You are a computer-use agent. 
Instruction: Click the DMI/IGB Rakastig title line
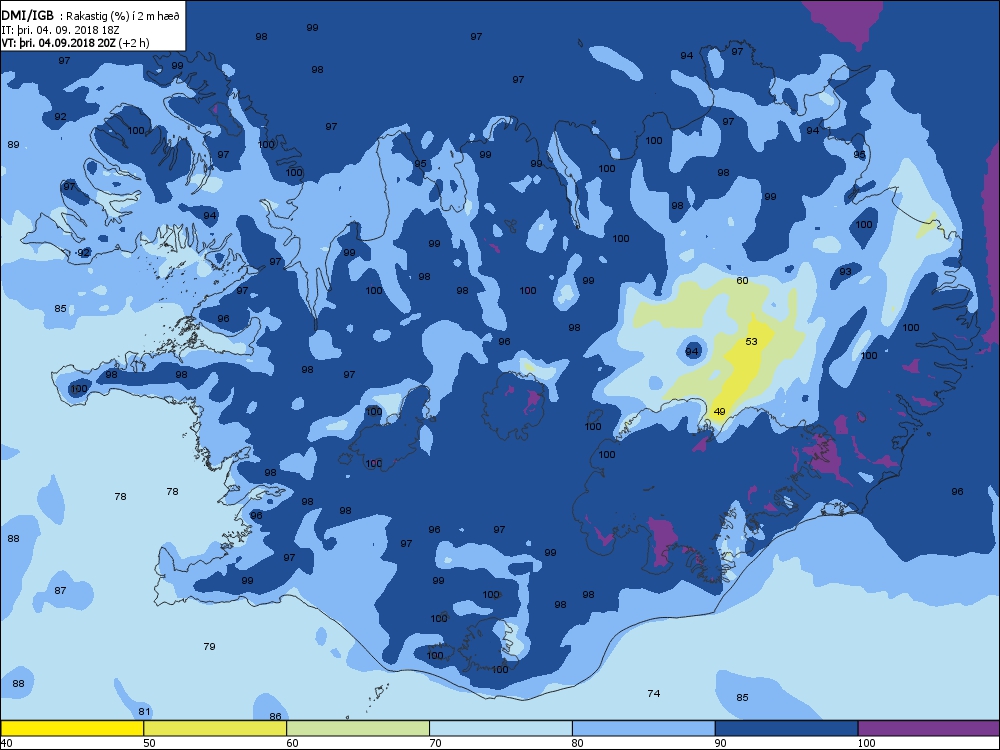click(x=91, y=17)
